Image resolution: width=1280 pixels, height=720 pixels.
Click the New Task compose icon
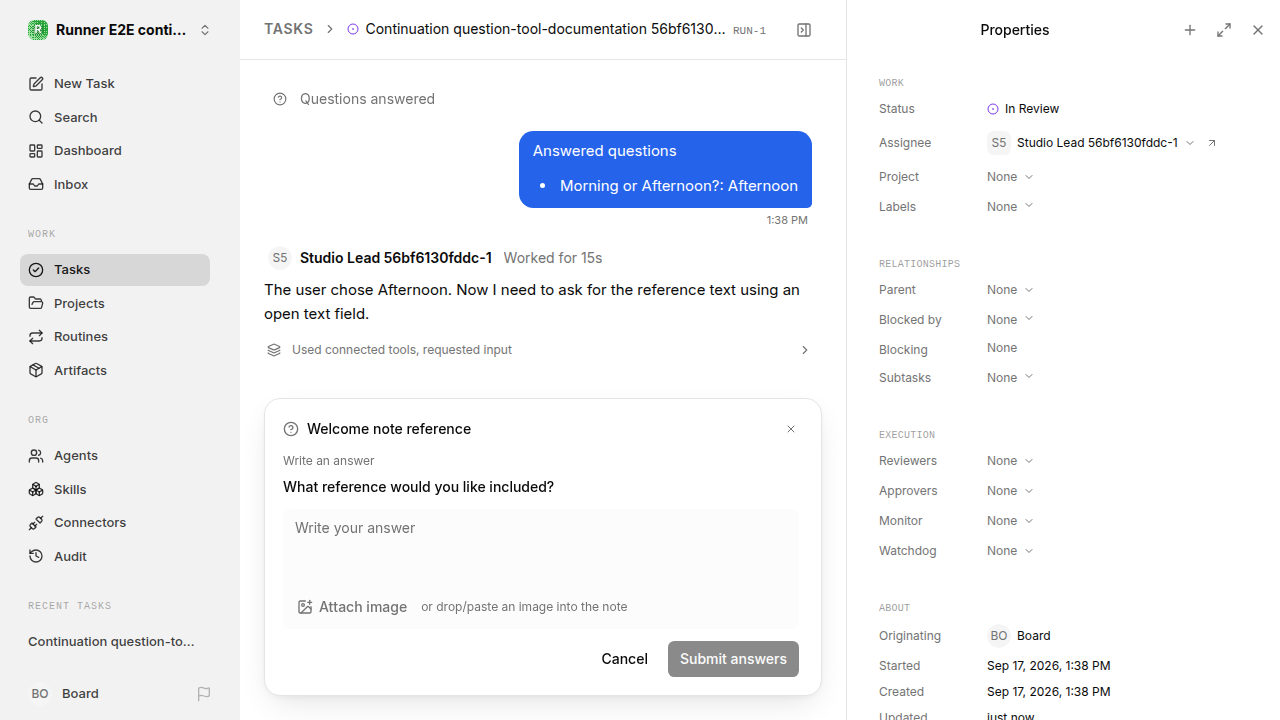(x=36, y=84)
